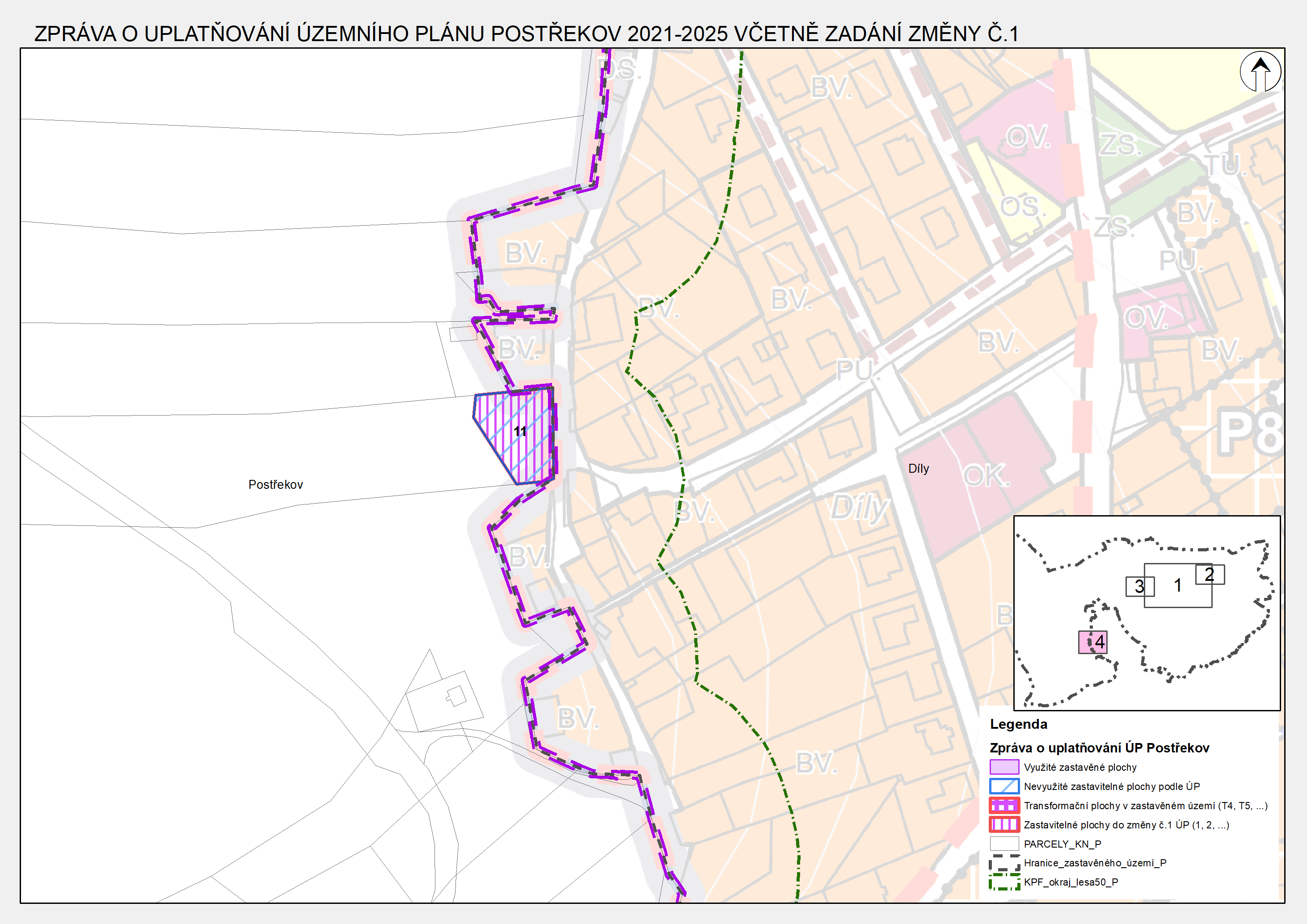
Task: Select box 1 in the overview map
Action: [x=1178, y=585]
